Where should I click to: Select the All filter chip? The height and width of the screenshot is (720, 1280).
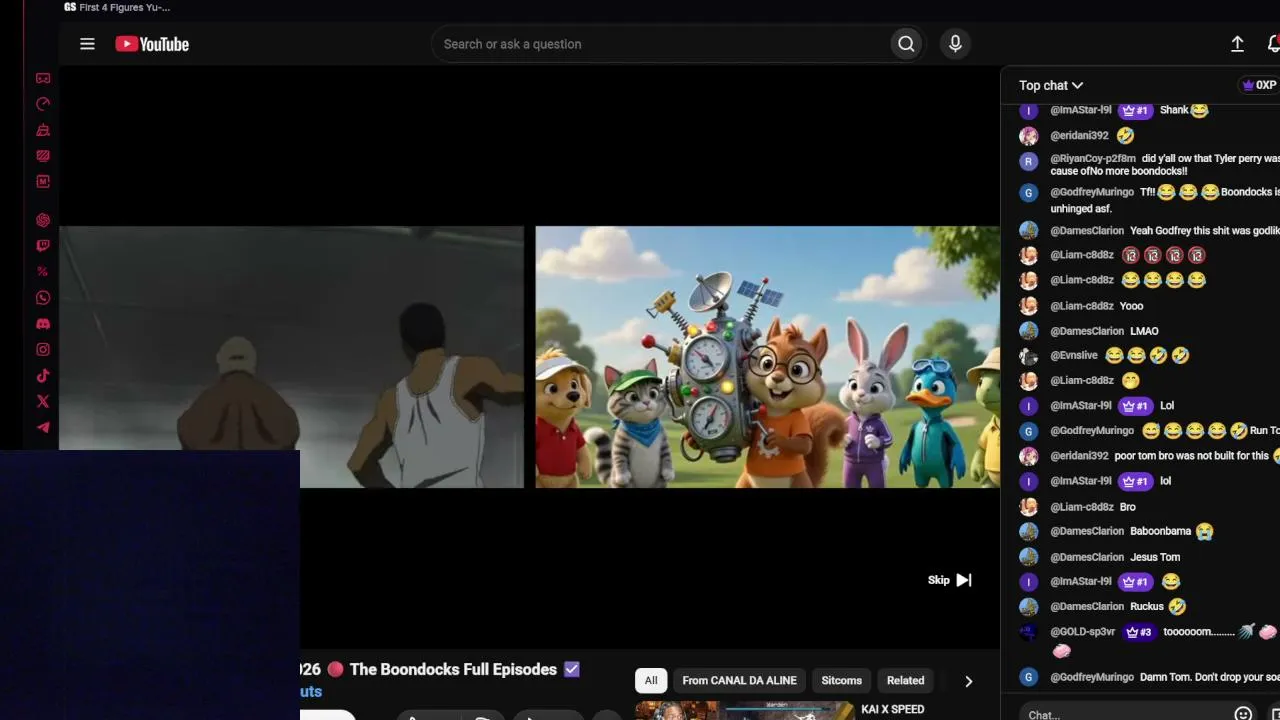[651, 681]
